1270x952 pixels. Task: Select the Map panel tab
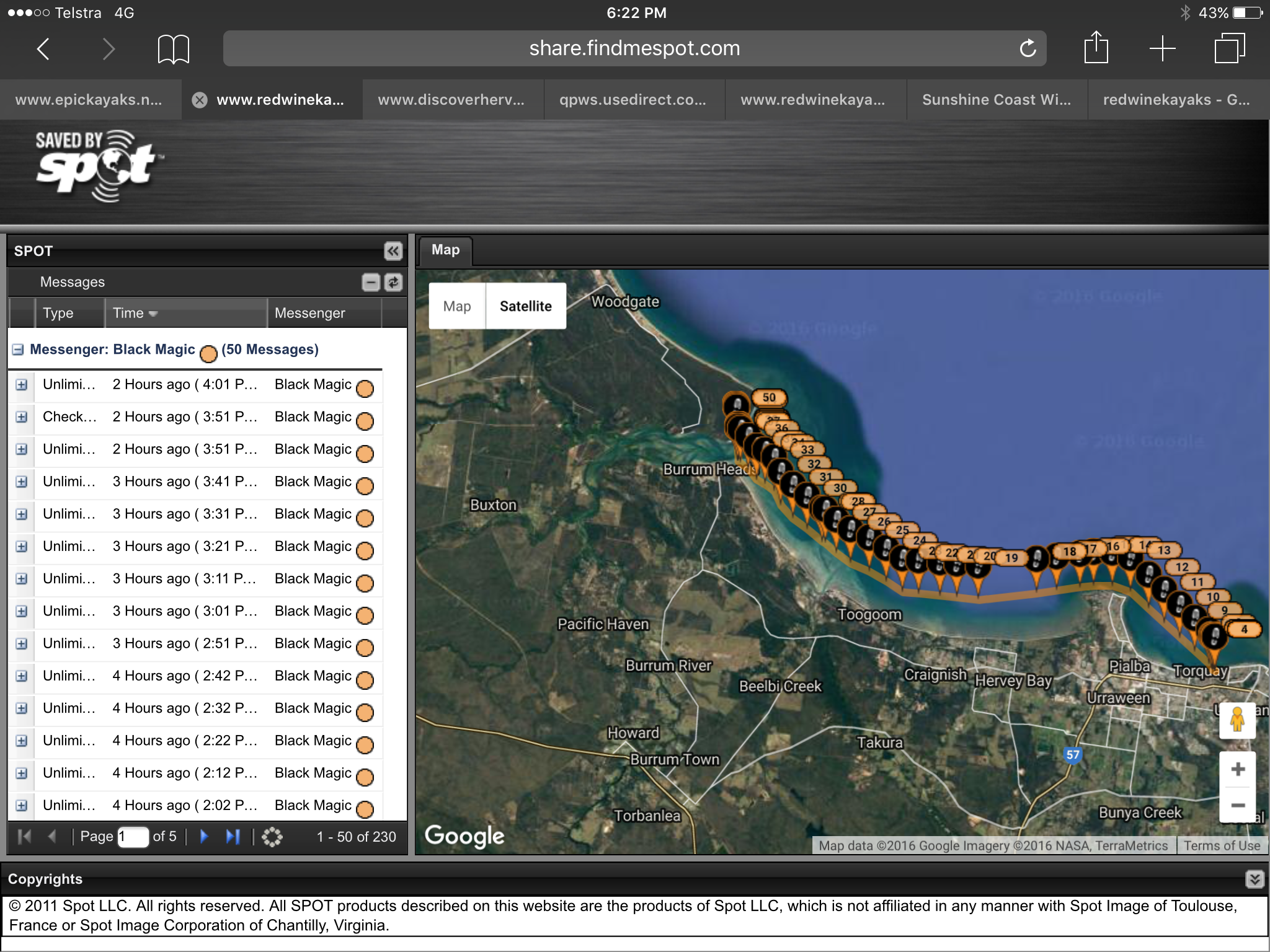445,250
